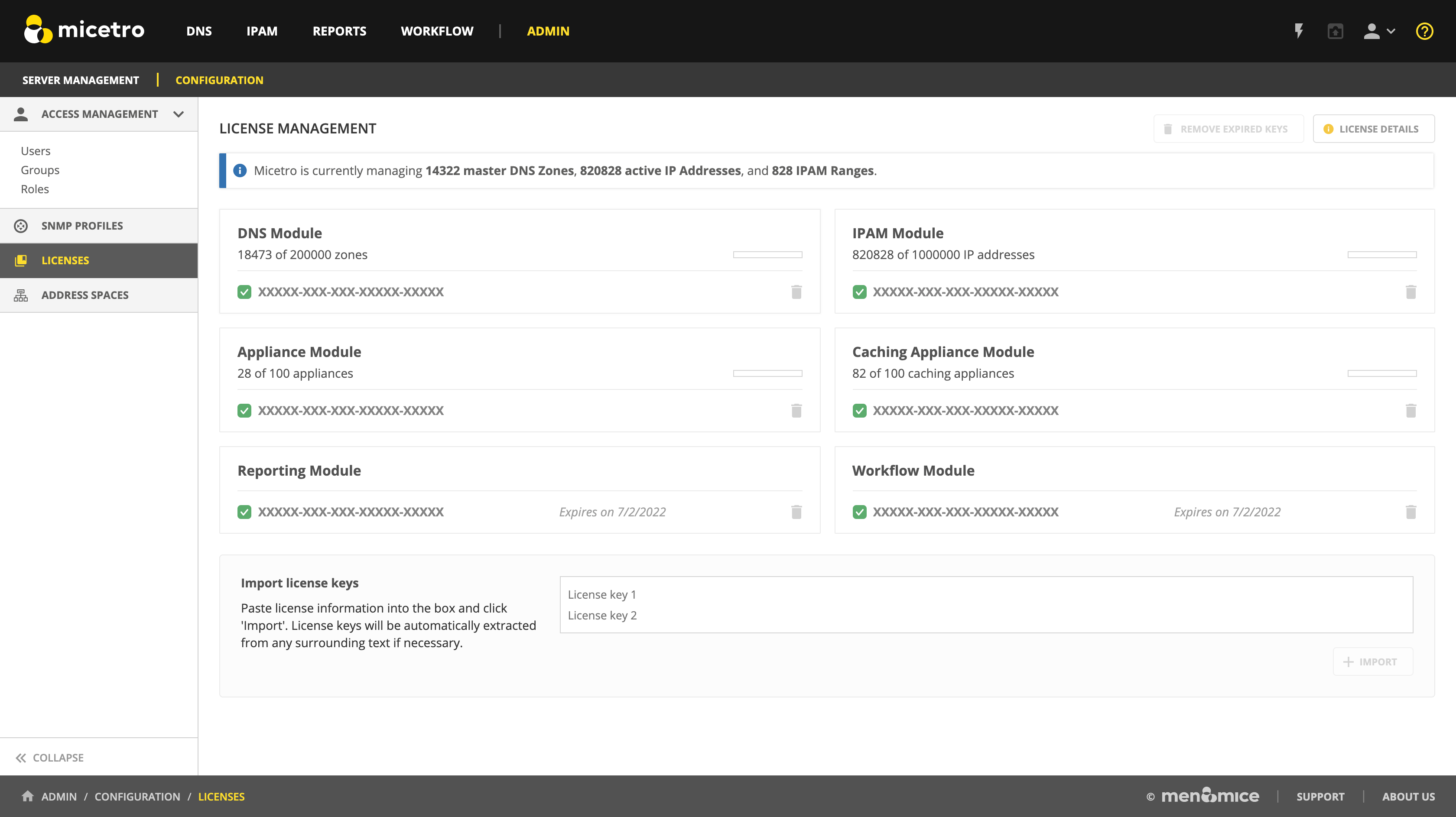Remove the Reporting Module license key
The height and width of the screenshot is (817, 1456).
(x=796, y=512)
